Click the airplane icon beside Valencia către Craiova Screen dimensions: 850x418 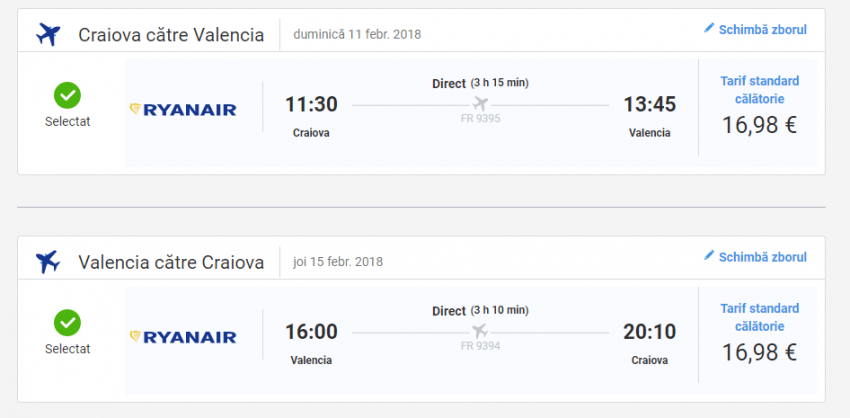[x=47, y=262]
